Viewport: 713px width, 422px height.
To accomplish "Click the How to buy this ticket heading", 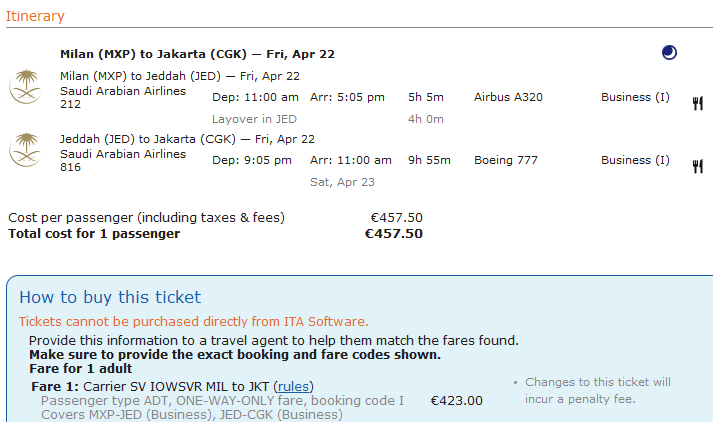I will click(x=110, y=297).
